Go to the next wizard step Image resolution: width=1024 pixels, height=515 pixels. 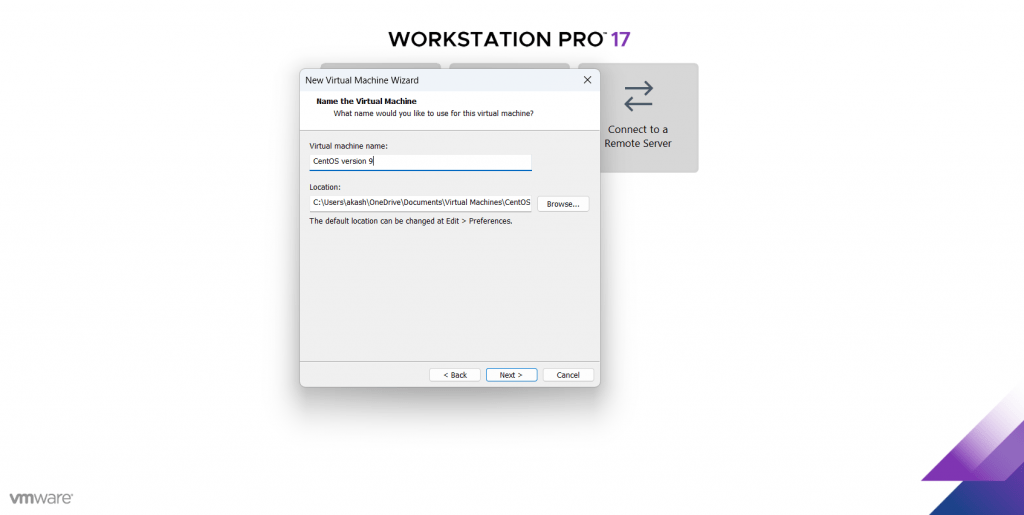[x=511, y=375]
